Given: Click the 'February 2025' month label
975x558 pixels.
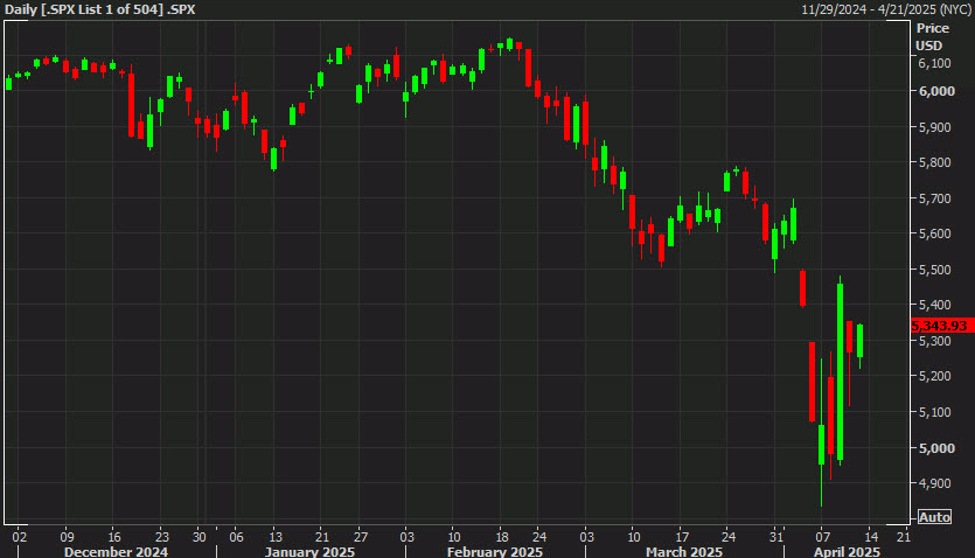Looking at the screenshot, I should tap(497, 551).
